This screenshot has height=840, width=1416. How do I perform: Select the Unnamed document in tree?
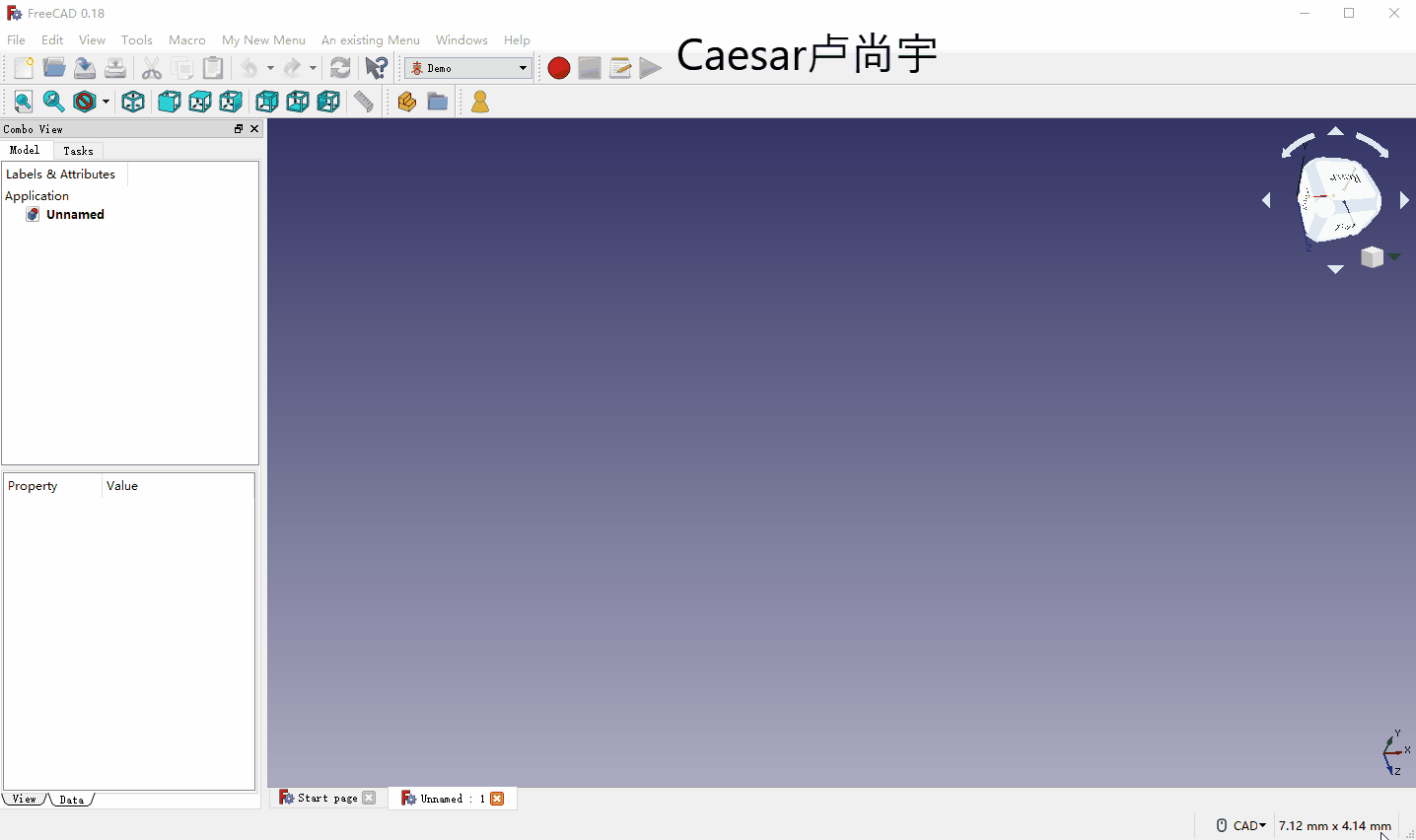click(x=75, y=215)
